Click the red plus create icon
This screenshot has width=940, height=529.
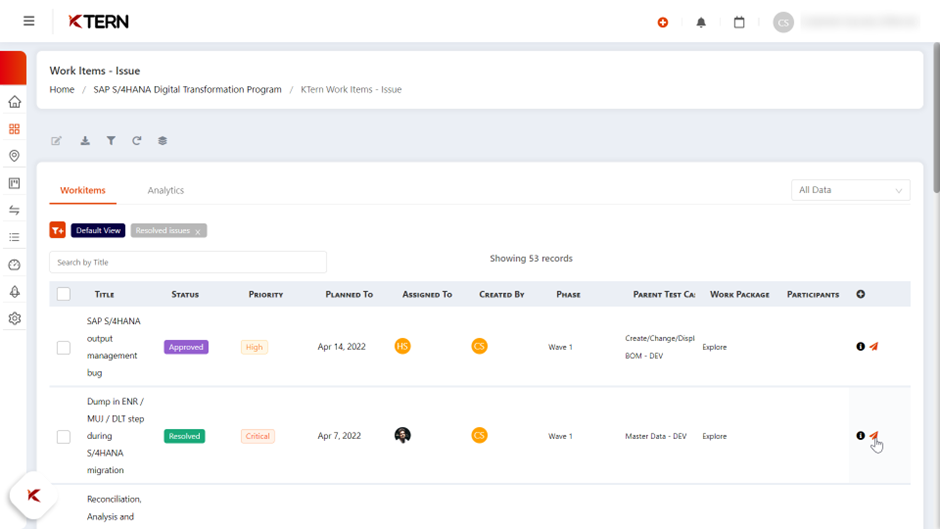pos(662,22)
